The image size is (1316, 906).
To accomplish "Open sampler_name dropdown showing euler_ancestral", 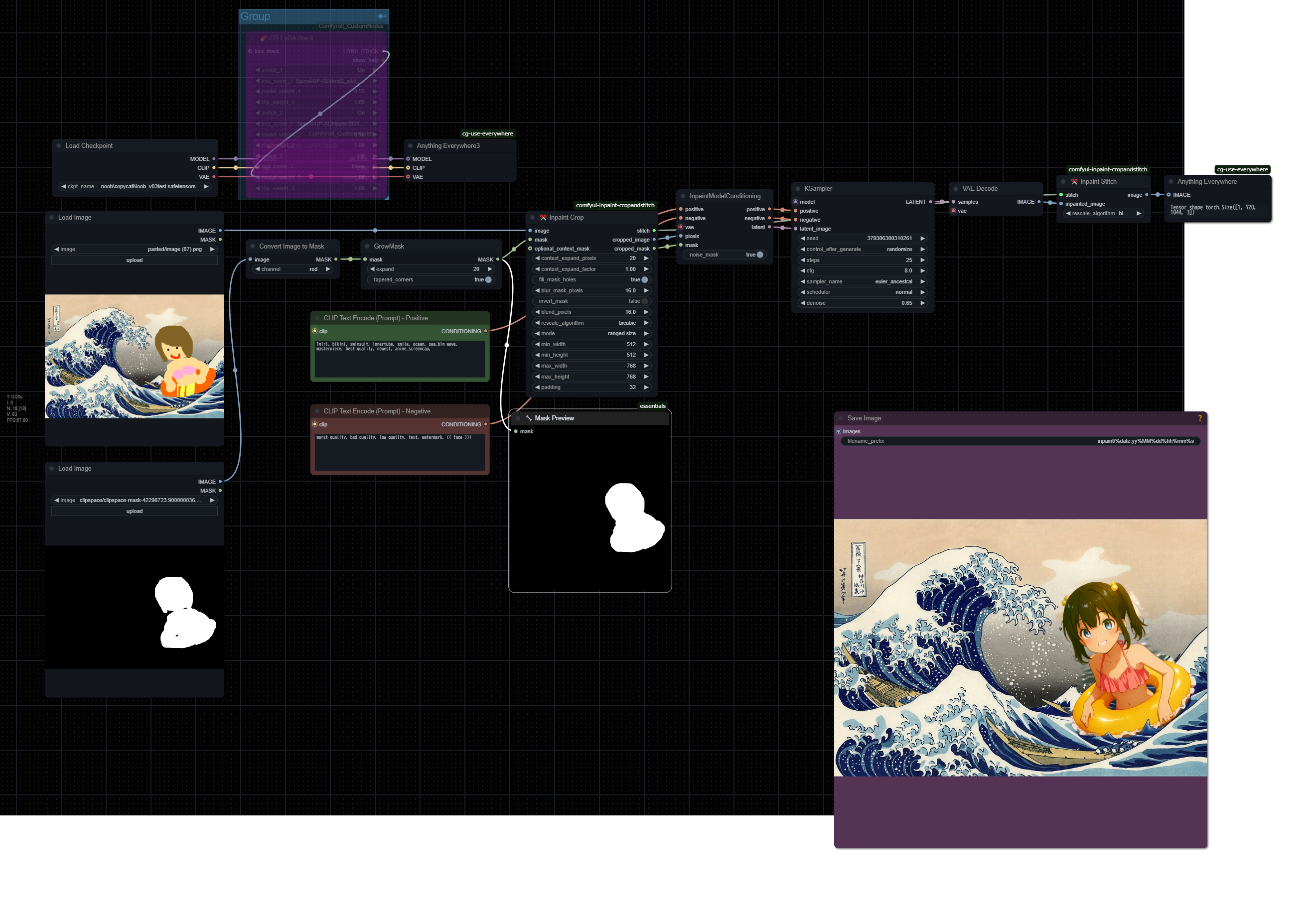I will [x=863, y=281].
